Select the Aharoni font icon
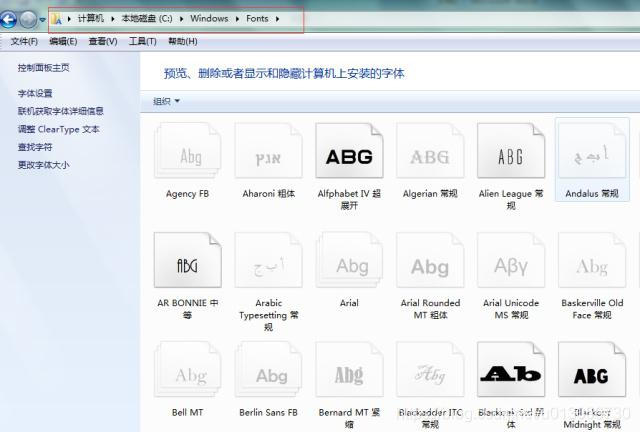640x432 pixels. [269, 151]
